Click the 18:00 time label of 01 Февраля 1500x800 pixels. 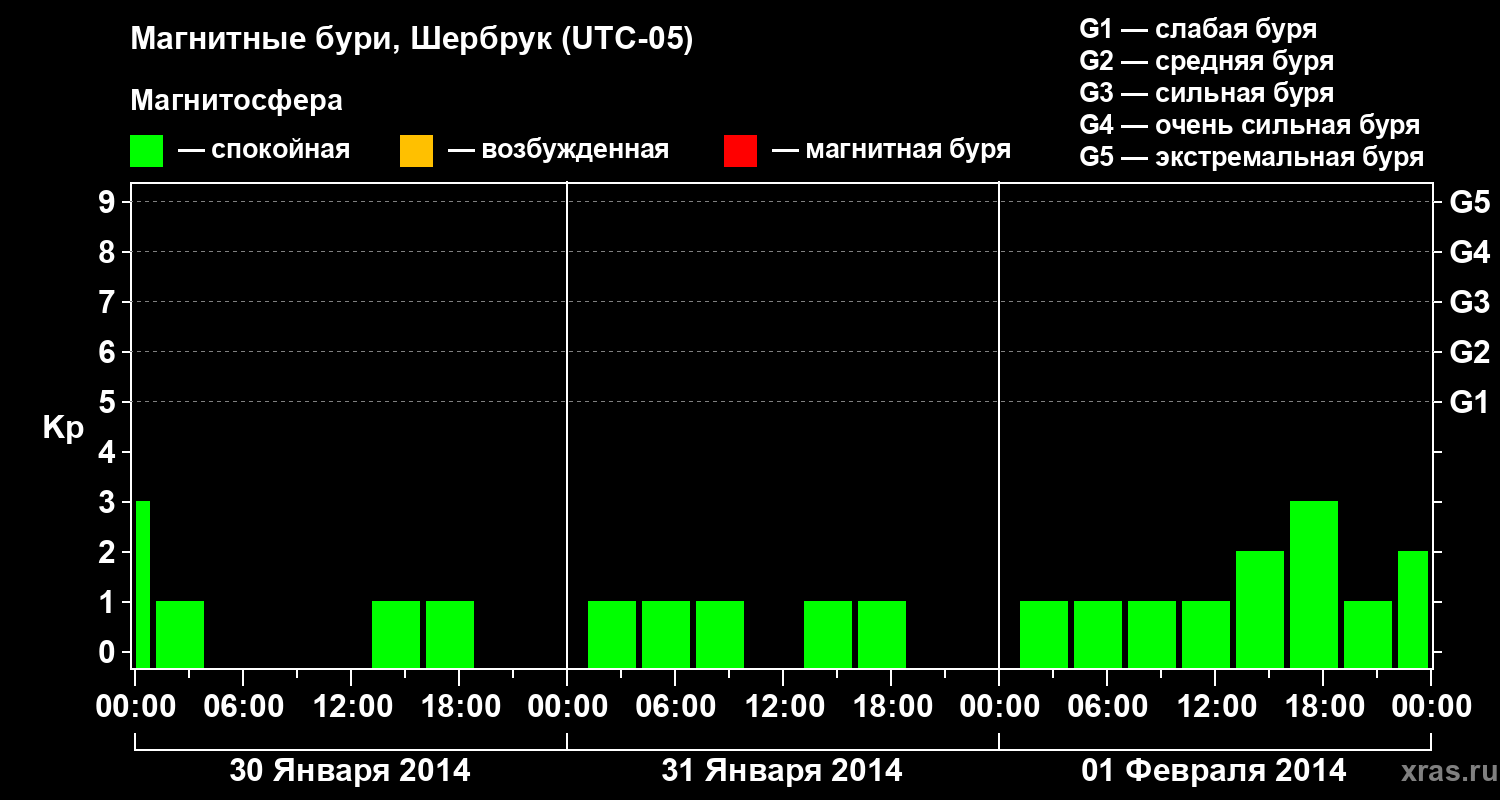[1323, 706]
